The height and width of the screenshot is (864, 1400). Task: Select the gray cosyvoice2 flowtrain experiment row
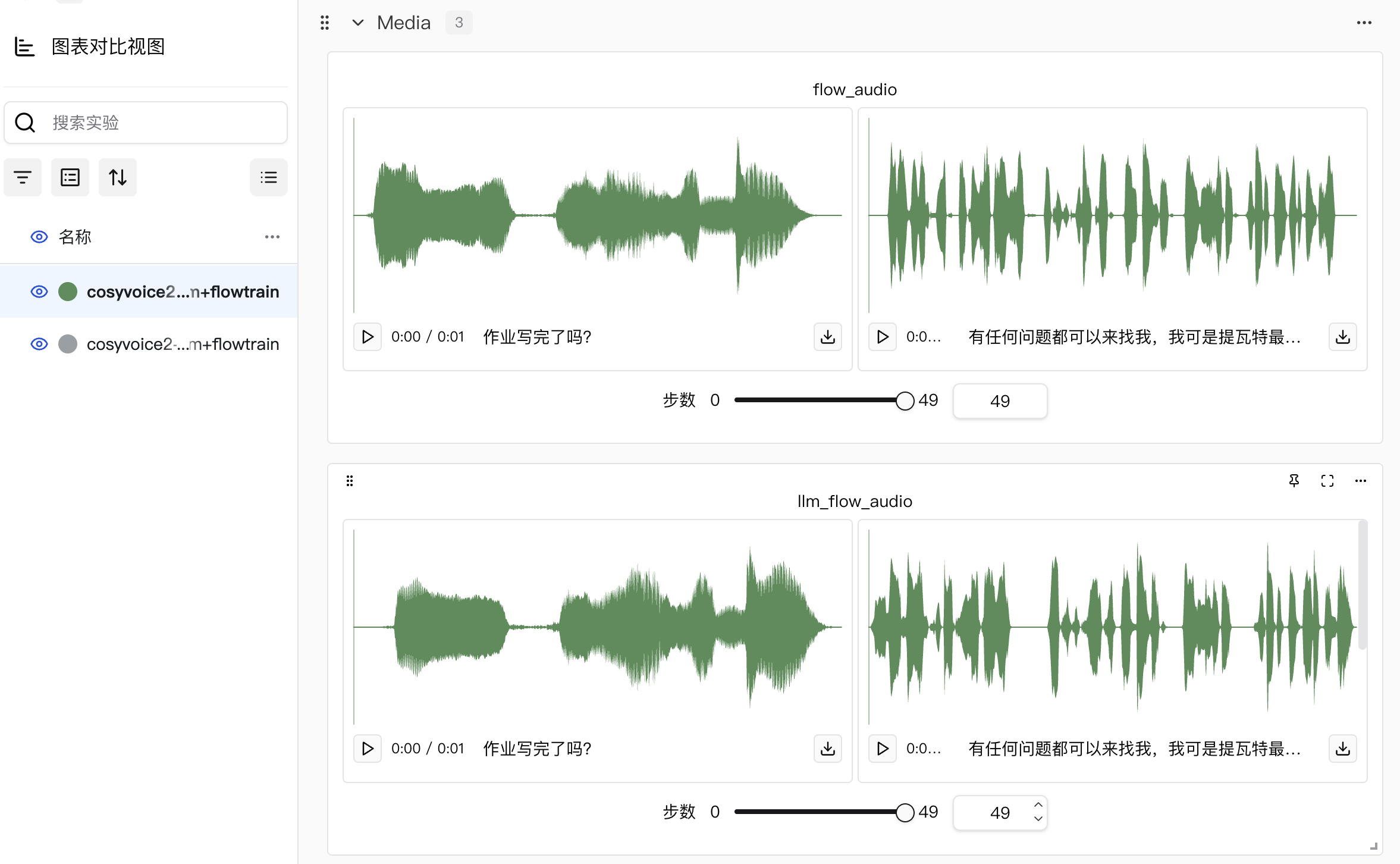tap(182, 344)
